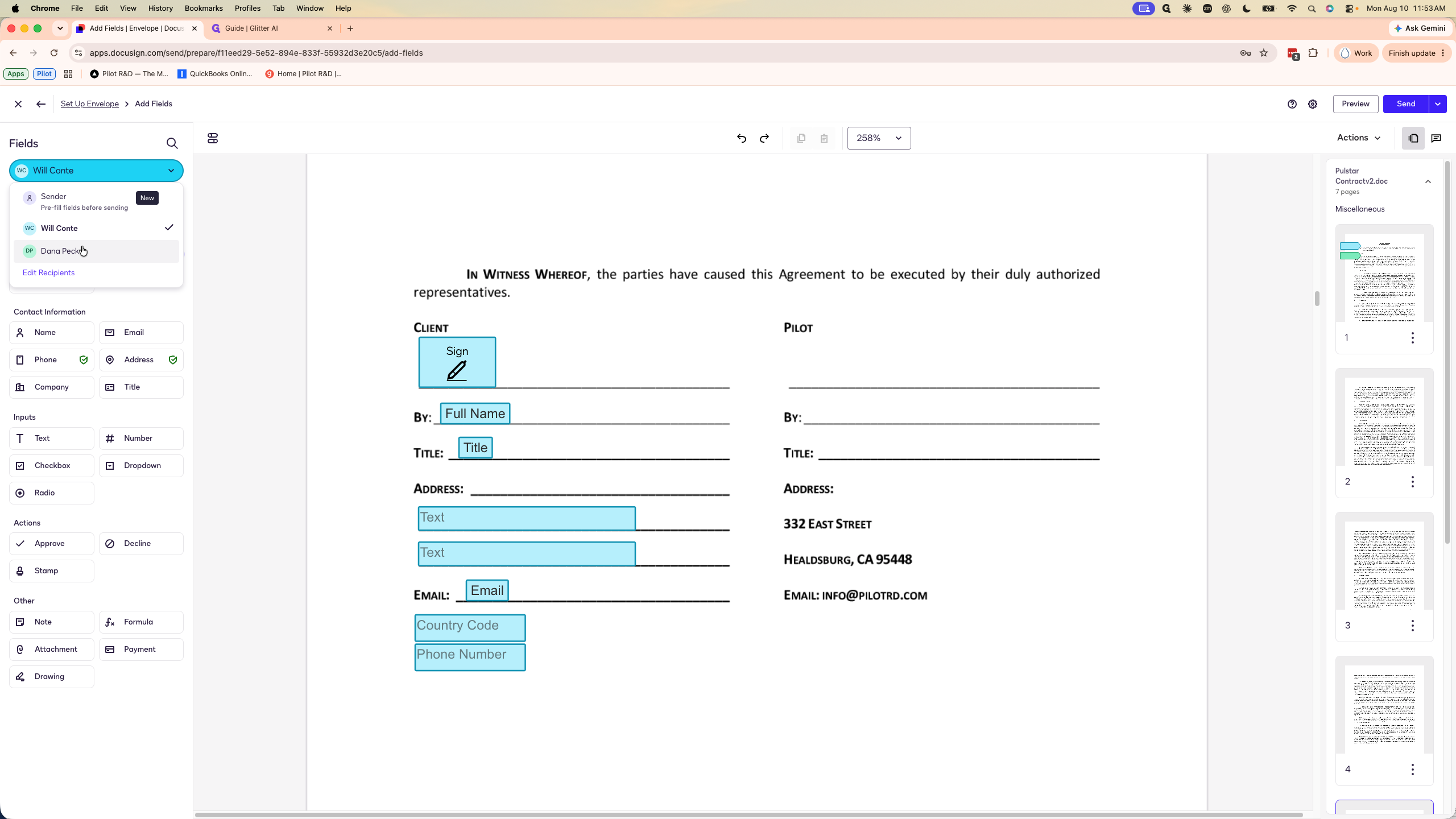Screen dimensions: 1456x819
Task: Open the History menu in menu bar
Action: pos(160,9)
